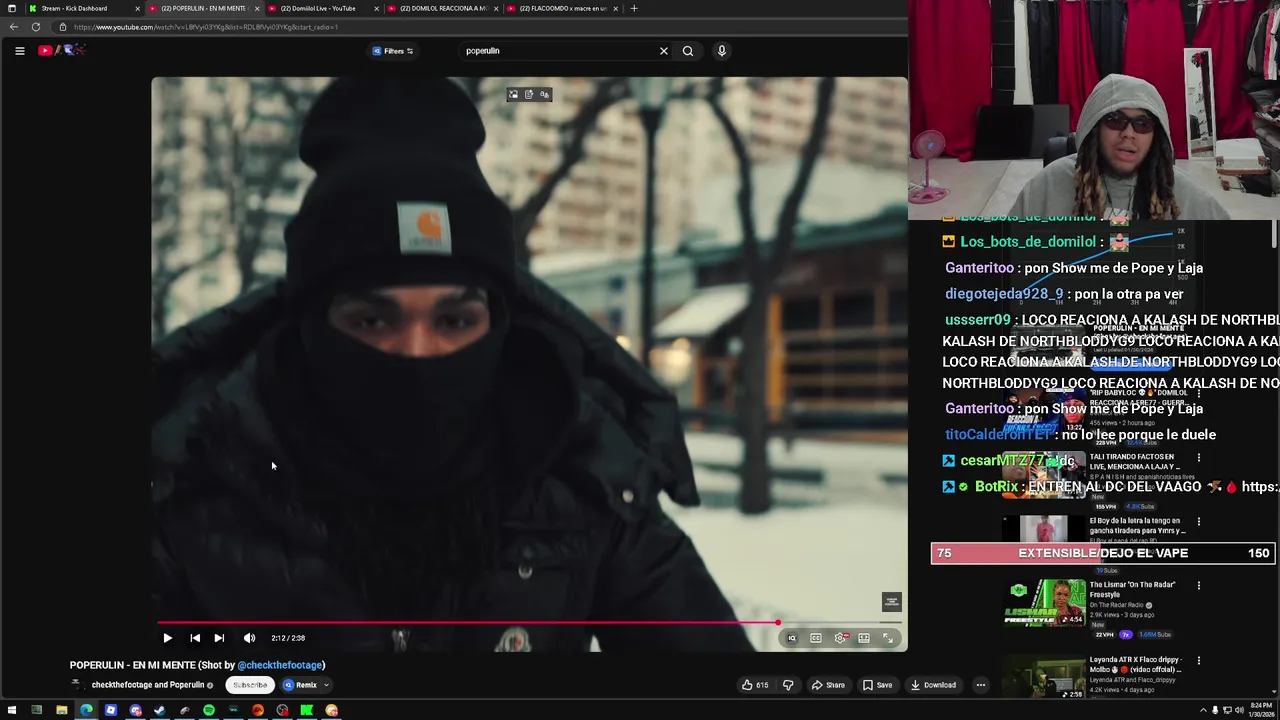Expand the dropdown arrow beside Remix
1280x720 pixels.
tap(327, 685)
